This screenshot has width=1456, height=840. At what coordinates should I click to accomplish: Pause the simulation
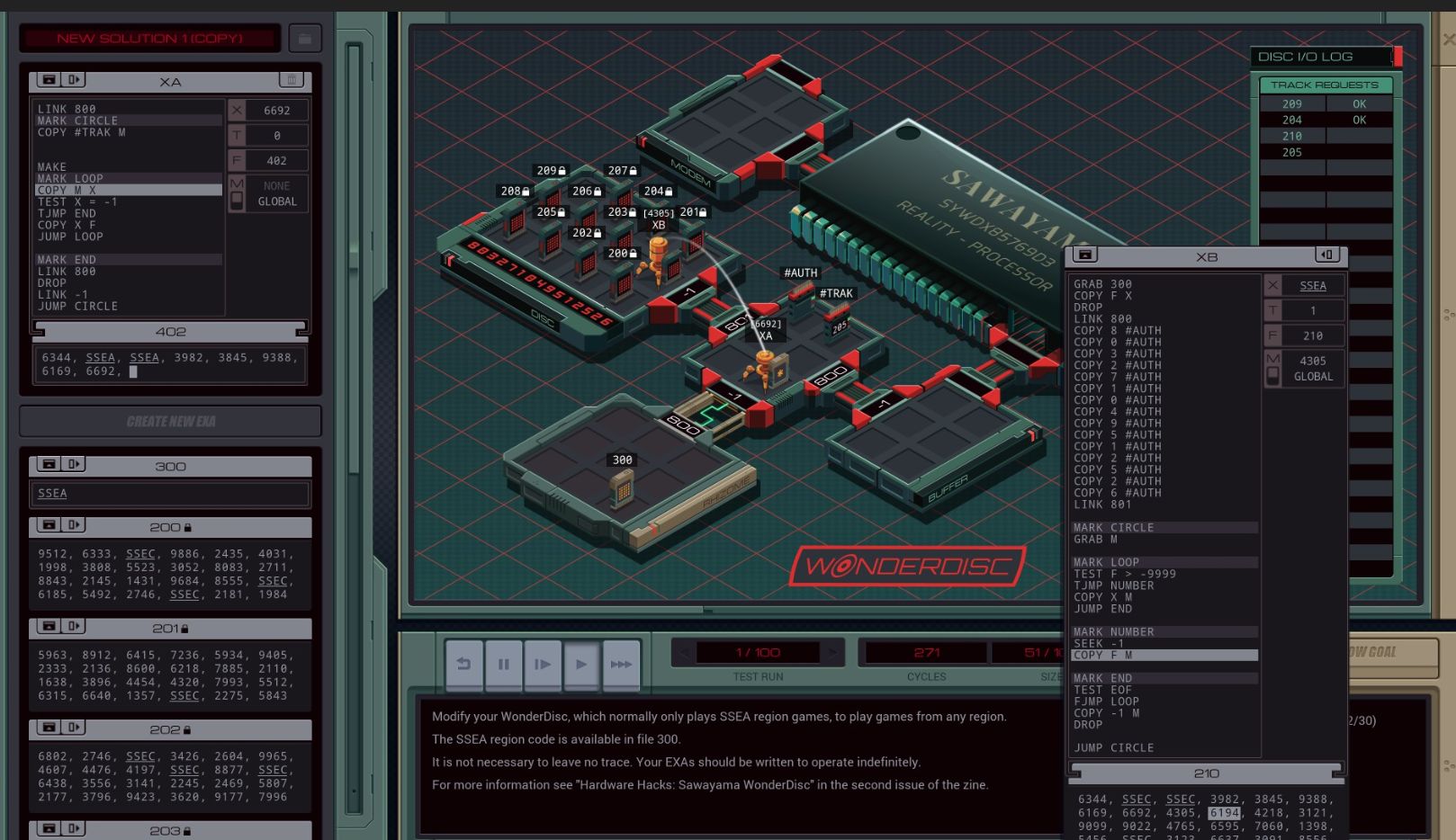coord(504,665)
